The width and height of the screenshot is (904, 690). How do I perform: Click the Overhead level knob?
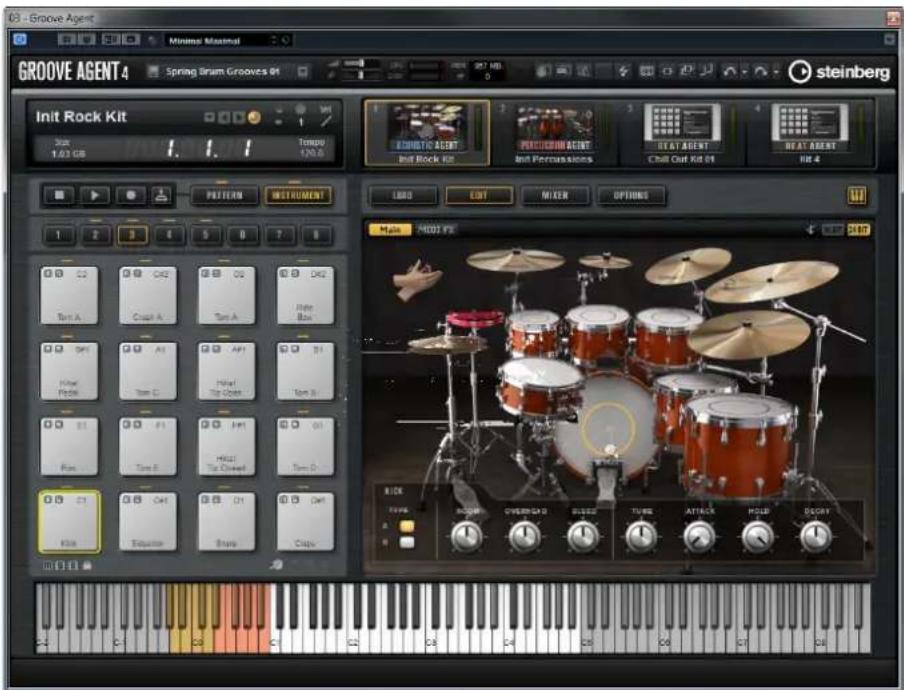pos(525,537)
